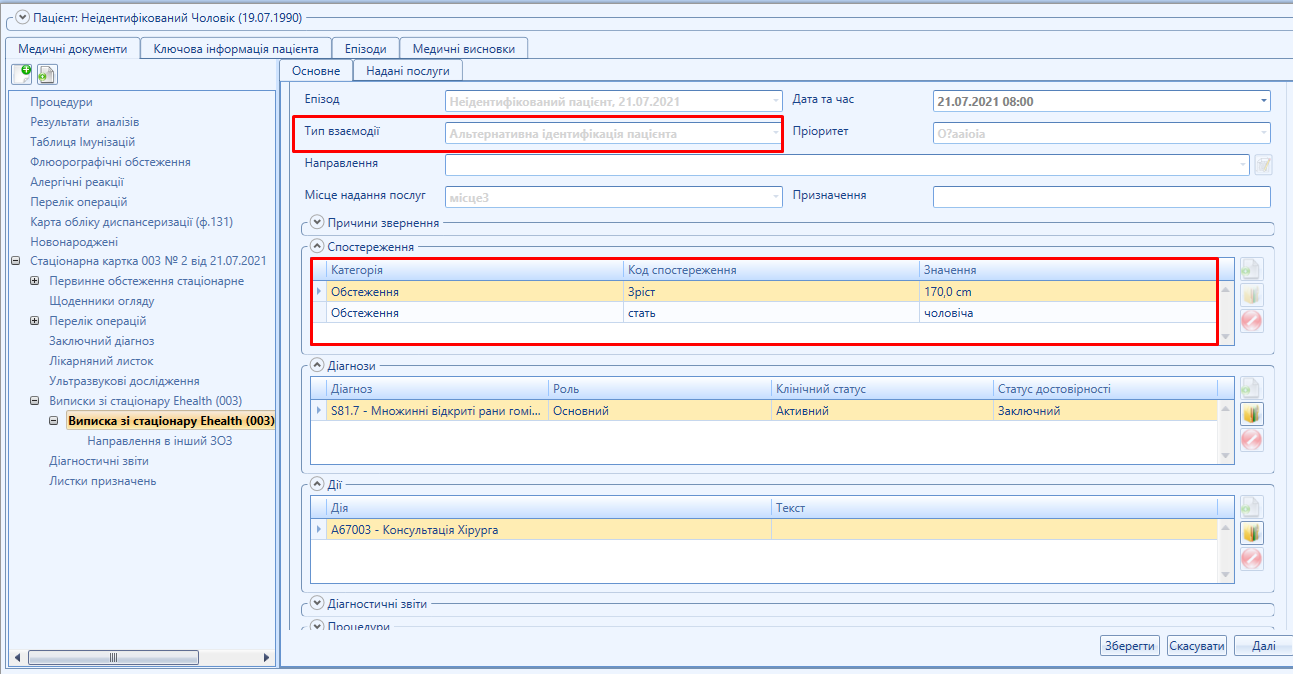Collapse the Діагнози section

click(317, 366)
